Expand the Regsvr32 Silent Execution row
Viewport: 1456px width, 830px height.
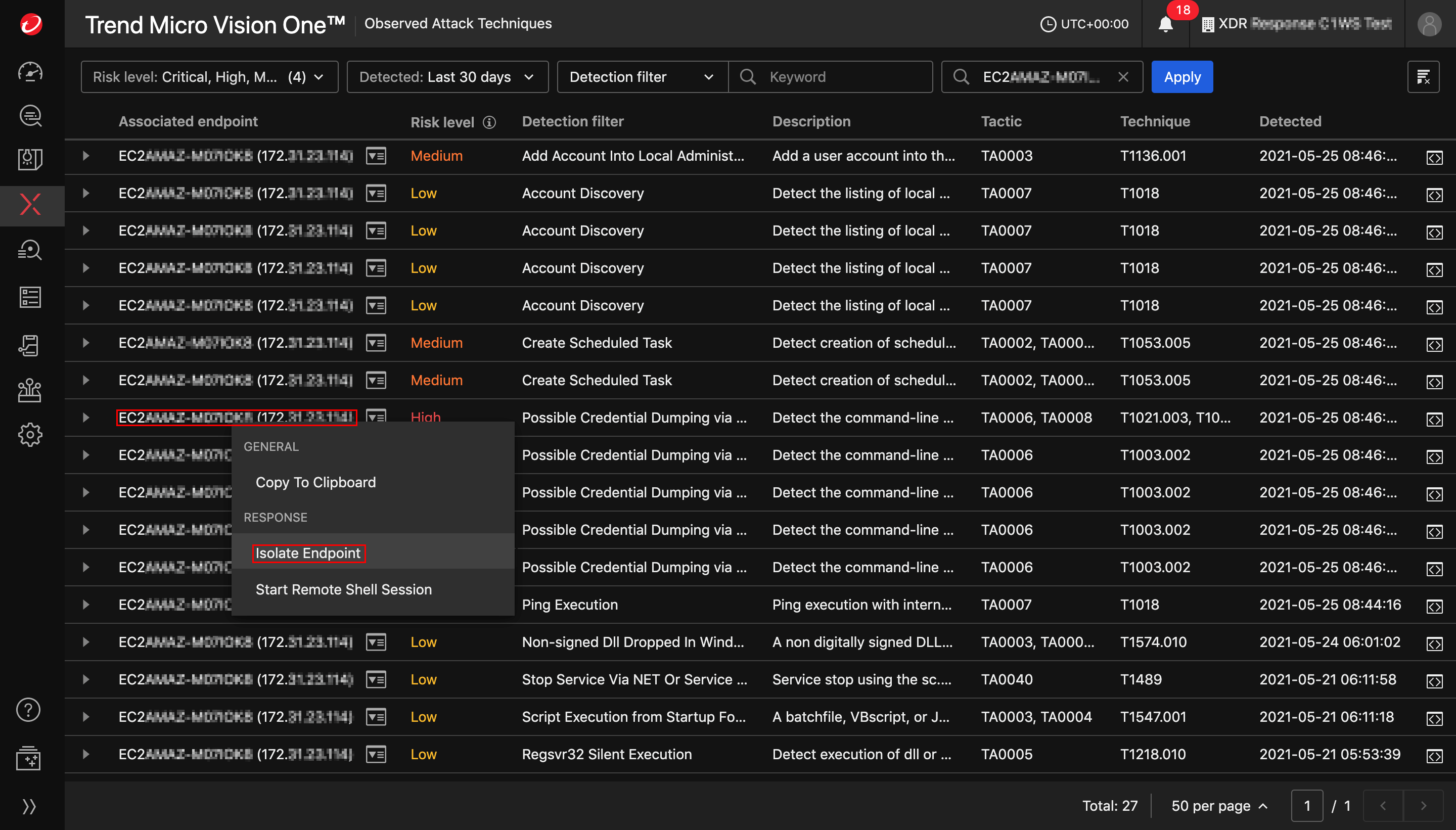coord(85,754)
